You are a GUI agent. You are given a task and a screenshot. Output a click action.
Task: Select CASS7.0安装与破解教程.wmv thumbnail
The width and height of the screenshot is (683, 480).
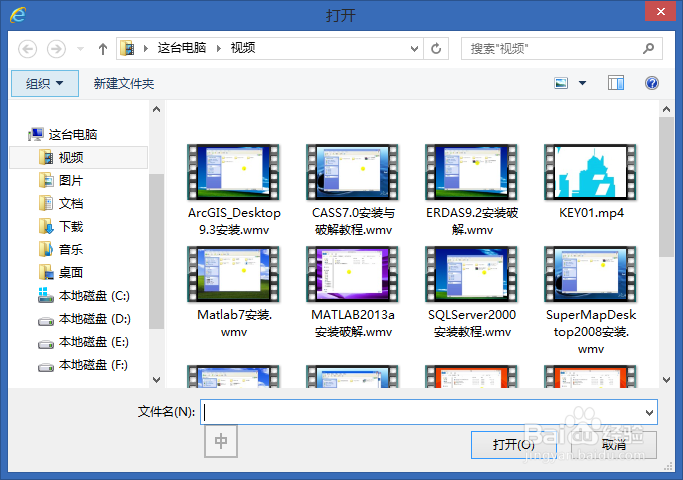[352, 172]
